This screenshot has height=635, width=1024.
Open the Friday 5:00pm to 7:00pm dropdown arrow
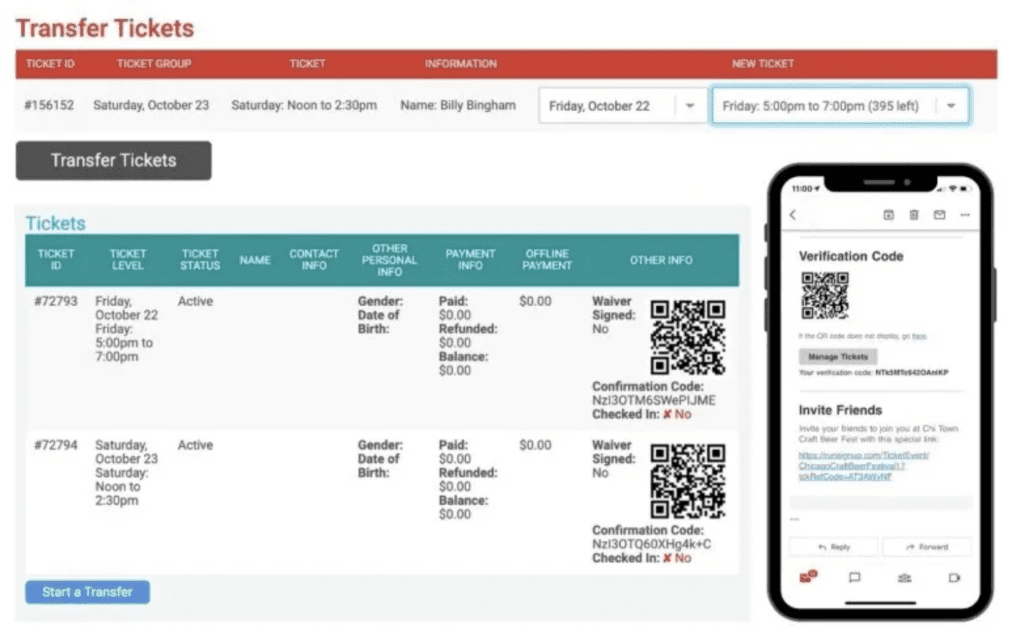[x=951, y=106]
